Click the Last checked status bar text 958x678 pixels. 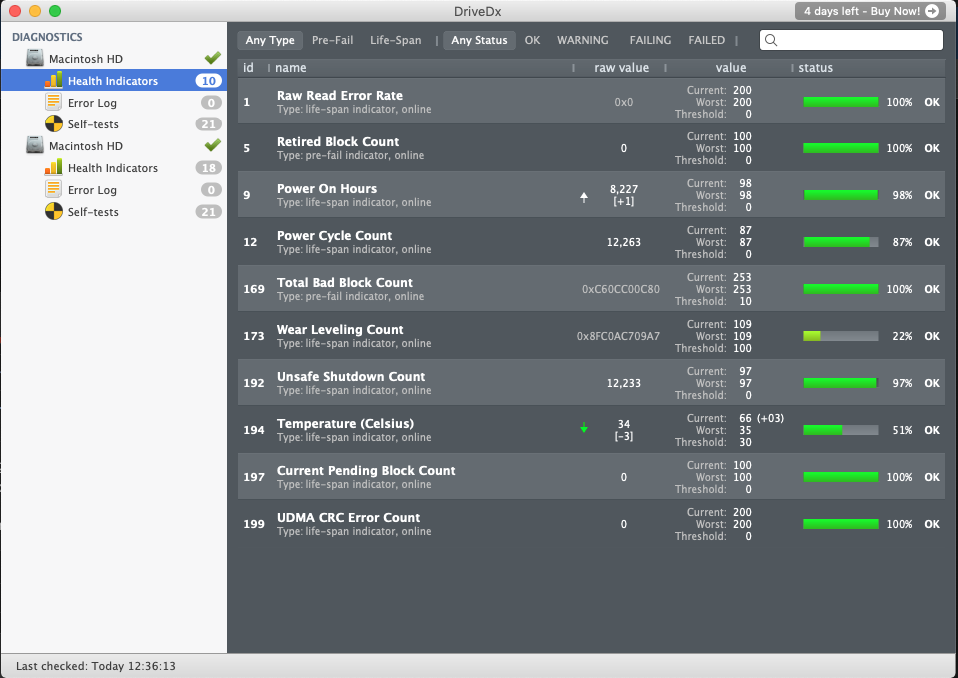(96, 666)
